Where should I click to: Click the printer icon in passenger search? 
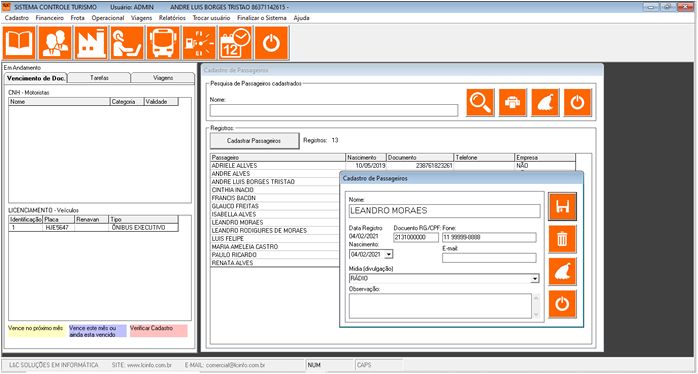513,103
